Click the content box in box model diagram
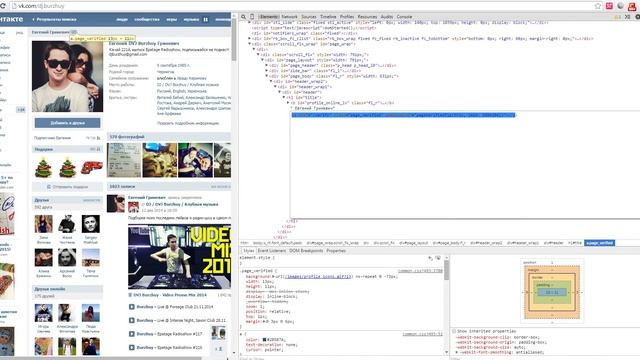 coord(552,292)
